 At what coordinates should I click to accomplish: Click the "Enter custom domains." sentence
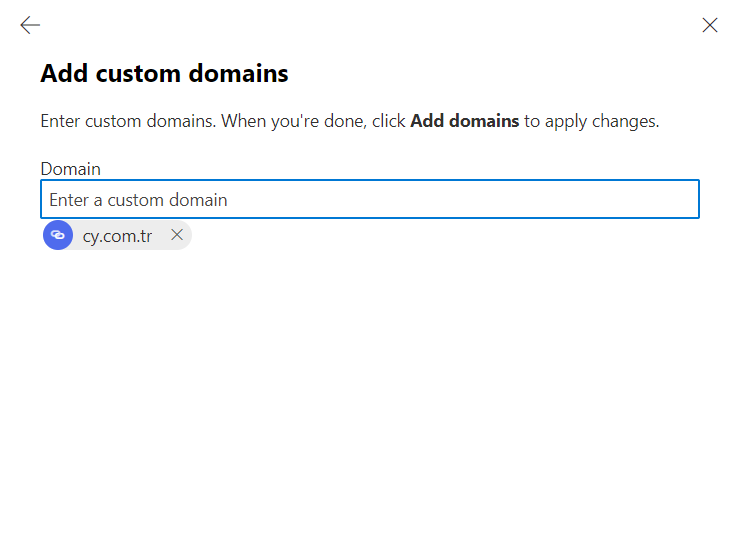(128, 121)
